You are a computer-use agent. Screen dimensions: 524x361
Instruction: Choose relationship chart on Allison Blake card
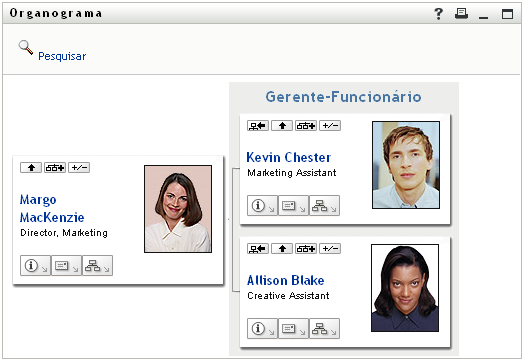tap(306, 249)
